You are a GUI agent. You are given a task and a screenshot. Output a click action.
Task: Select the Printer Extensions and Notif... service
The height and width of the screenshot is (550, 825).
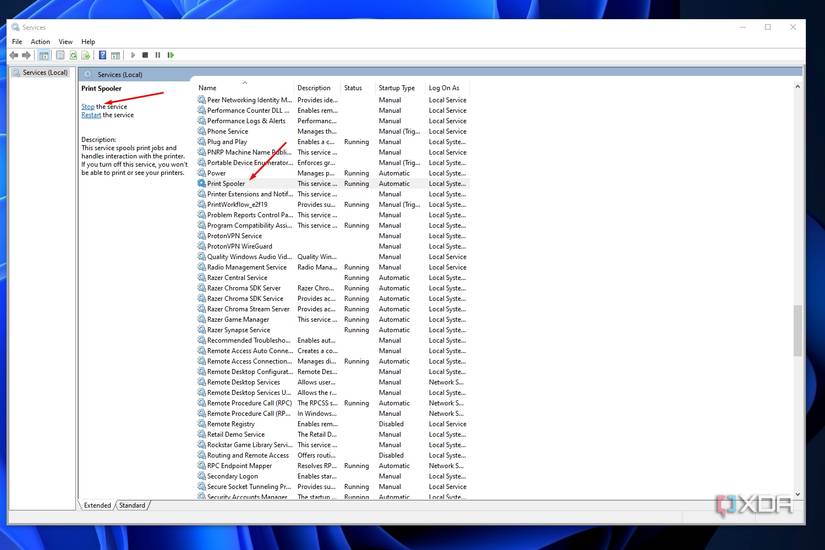pyautogui.click(x=250, y=194)
